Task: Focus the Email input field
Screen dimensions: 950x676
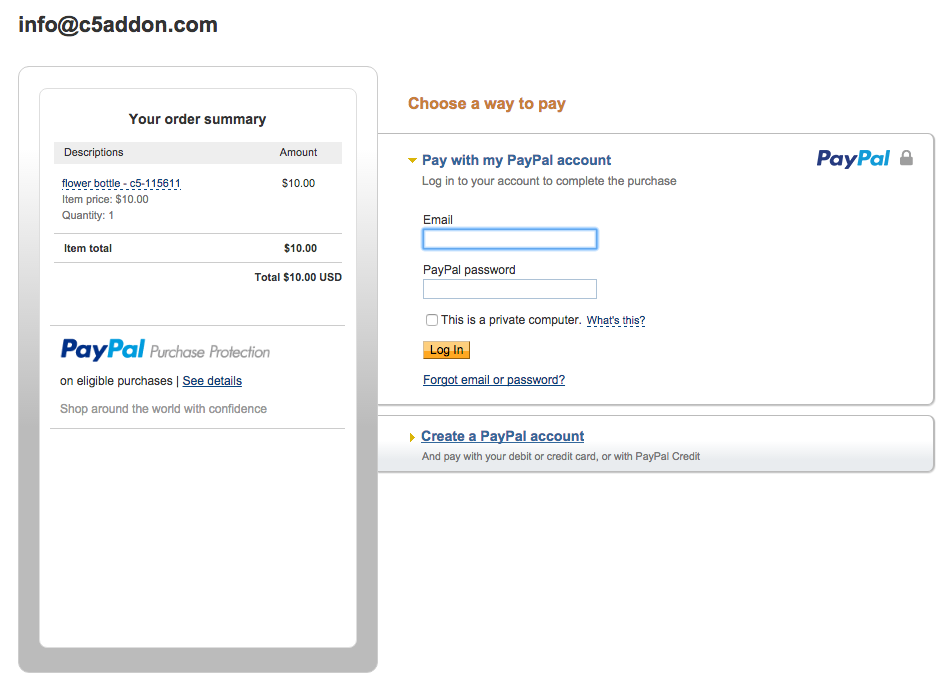Action: pos(510,239)
